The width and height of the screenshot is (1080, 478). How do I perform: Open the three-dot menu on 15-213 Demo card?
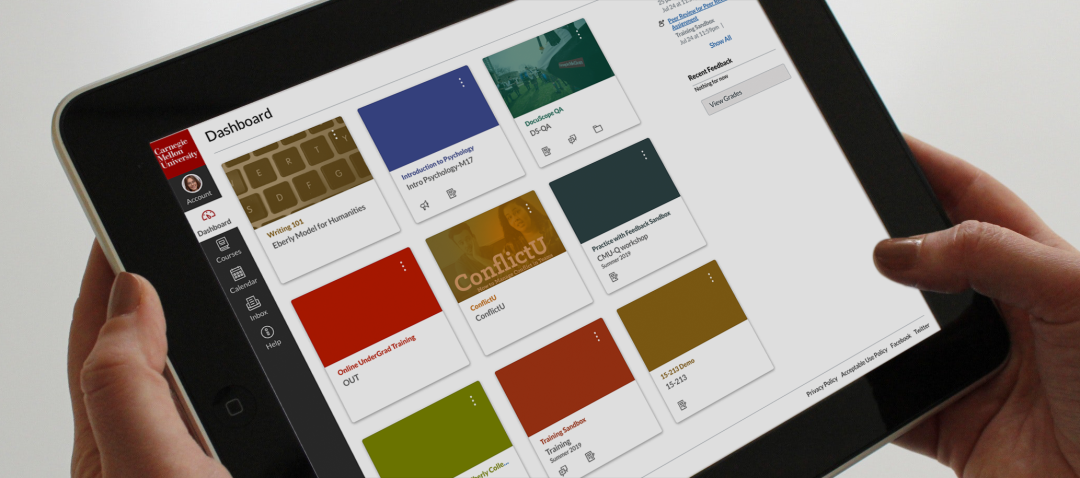(x=711, y=277)
